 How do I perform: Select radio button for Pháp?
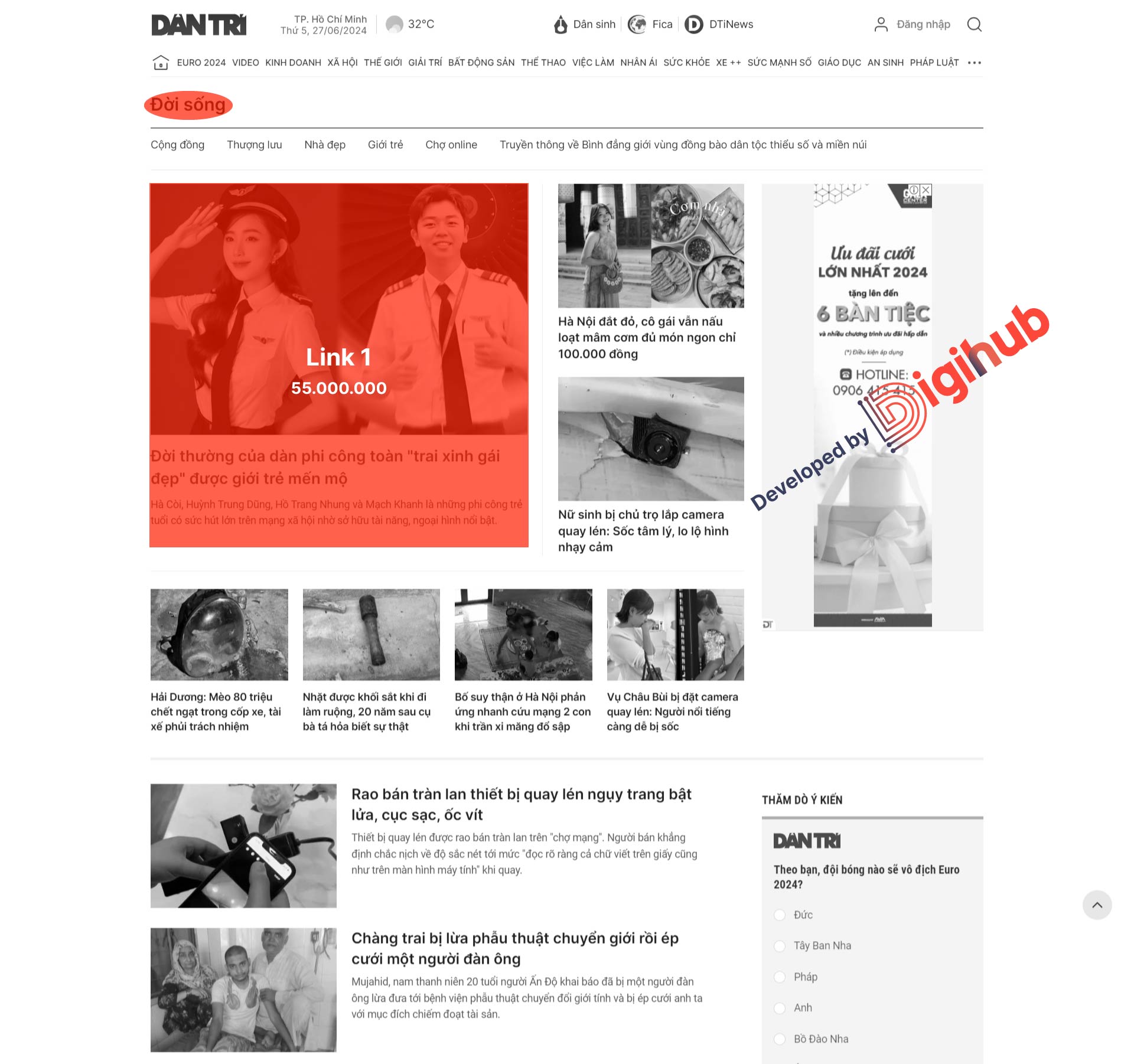click(x=779, y=975)
